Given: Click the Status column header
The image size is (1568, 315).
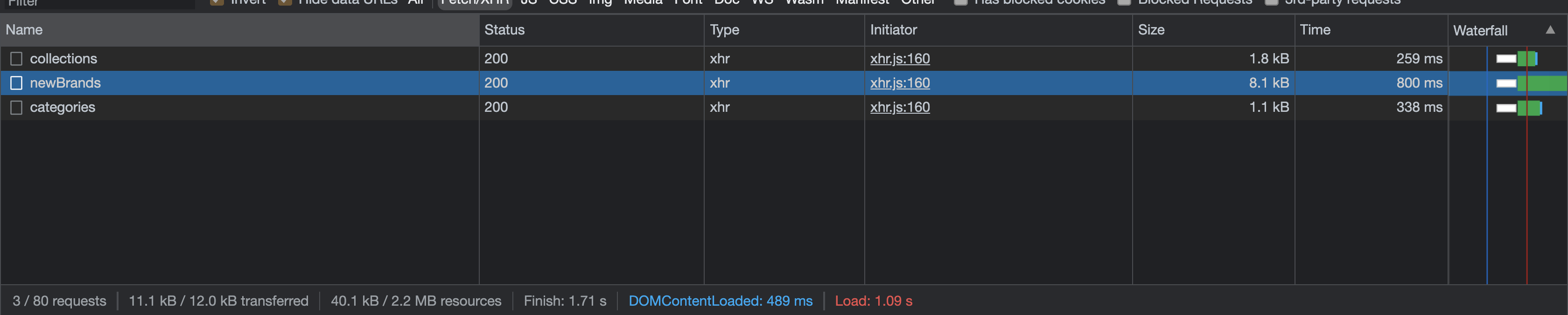Looking at the screenshot, I should coord(504,30).
